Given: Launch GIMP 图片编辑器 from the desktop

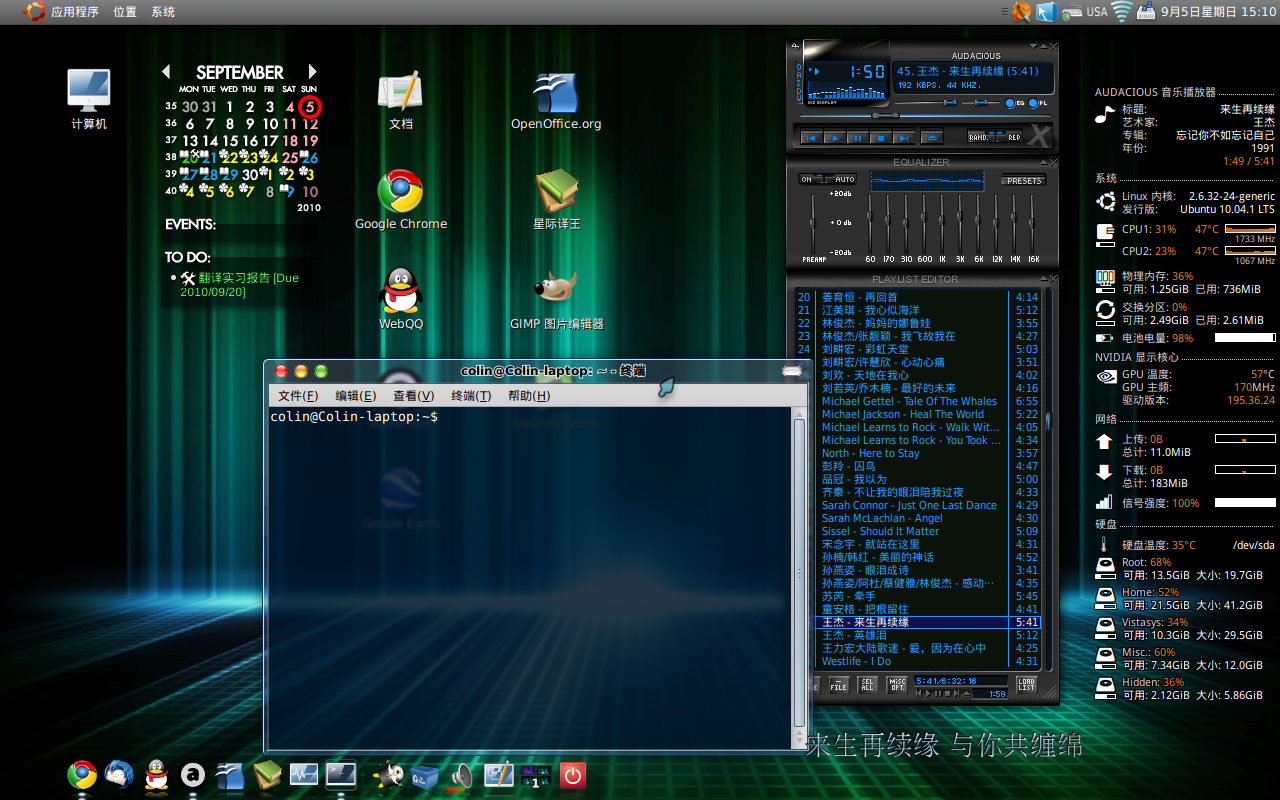Looking at the screenshot, I should [x=557, y=300].
